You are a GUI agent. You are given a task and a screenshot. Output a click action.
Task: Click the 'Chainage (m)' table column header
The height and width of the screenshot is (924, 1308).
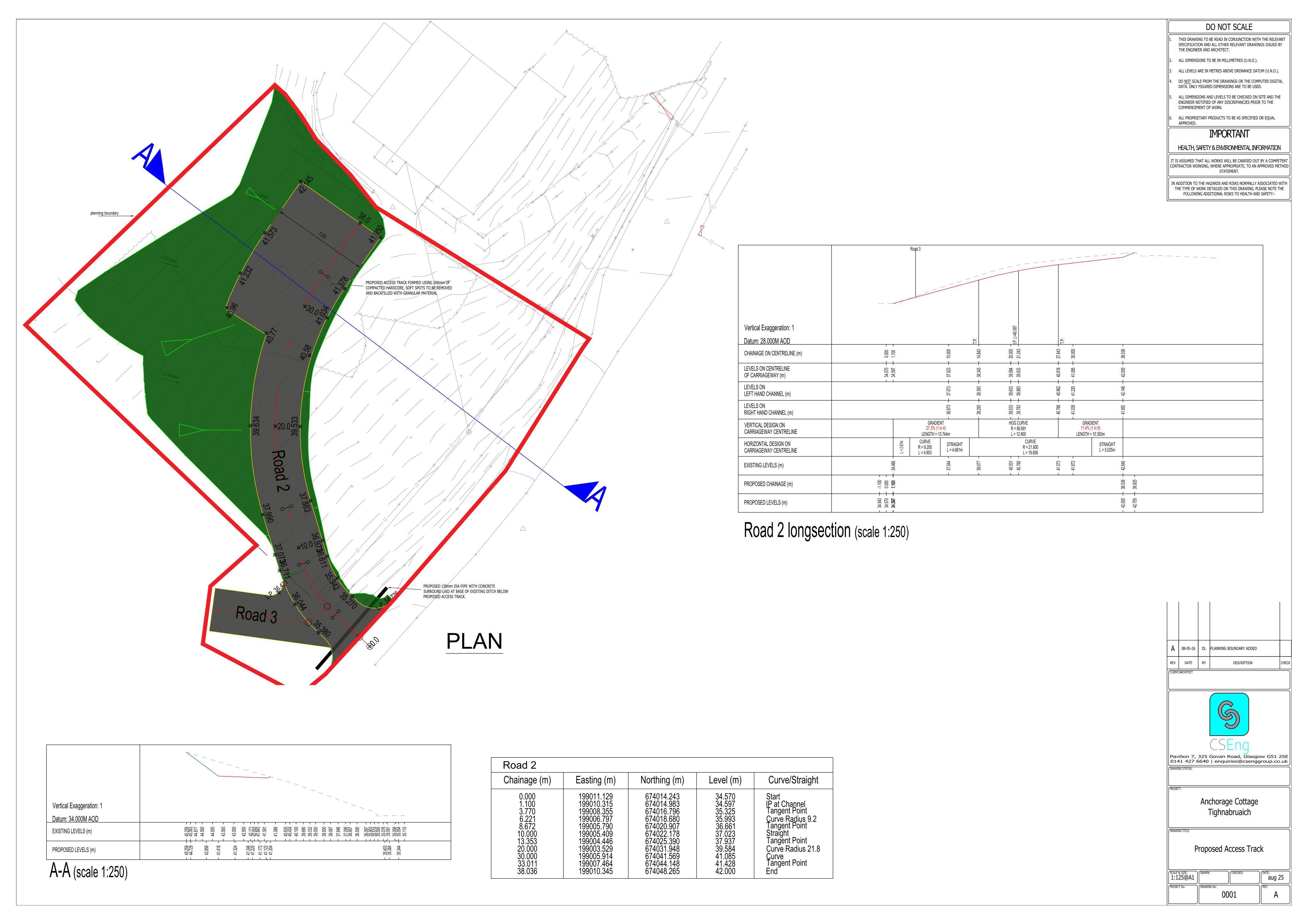pos(527,780)
